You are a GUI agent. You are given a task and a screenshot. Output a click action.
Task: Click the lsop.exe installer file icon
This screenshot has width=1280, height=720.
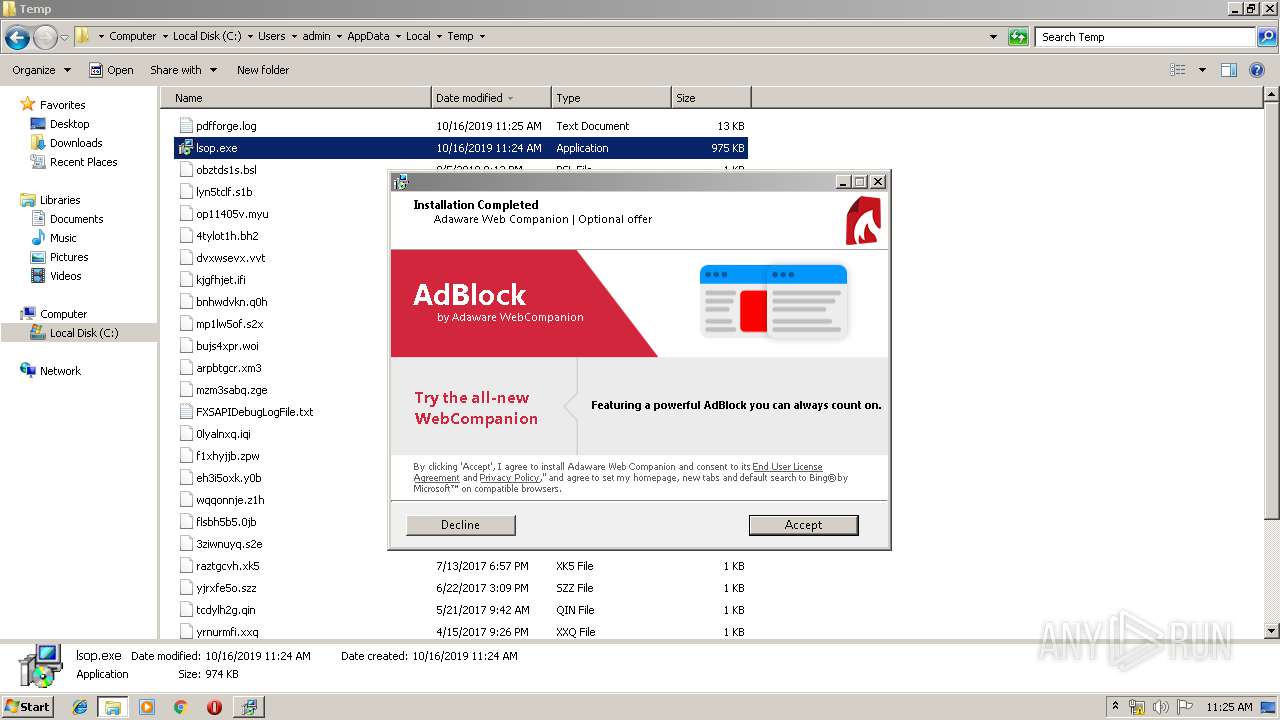point(185,148)
